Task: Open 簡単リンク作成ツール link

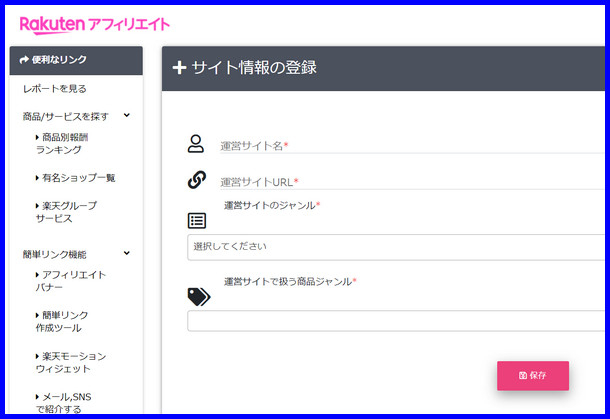Action: [x=62, y=321]
